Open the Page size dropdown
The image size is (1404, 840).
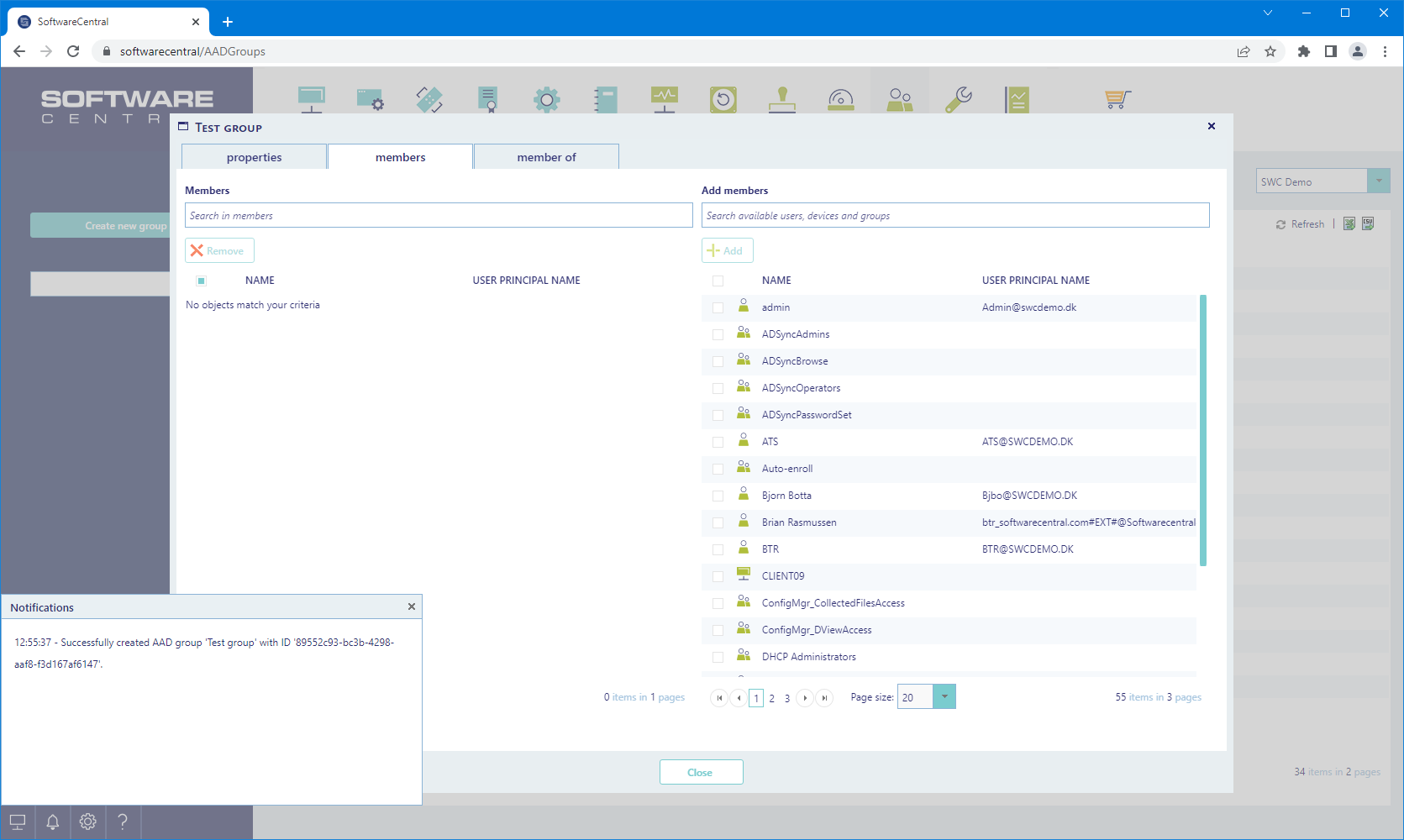coord(944,697)
